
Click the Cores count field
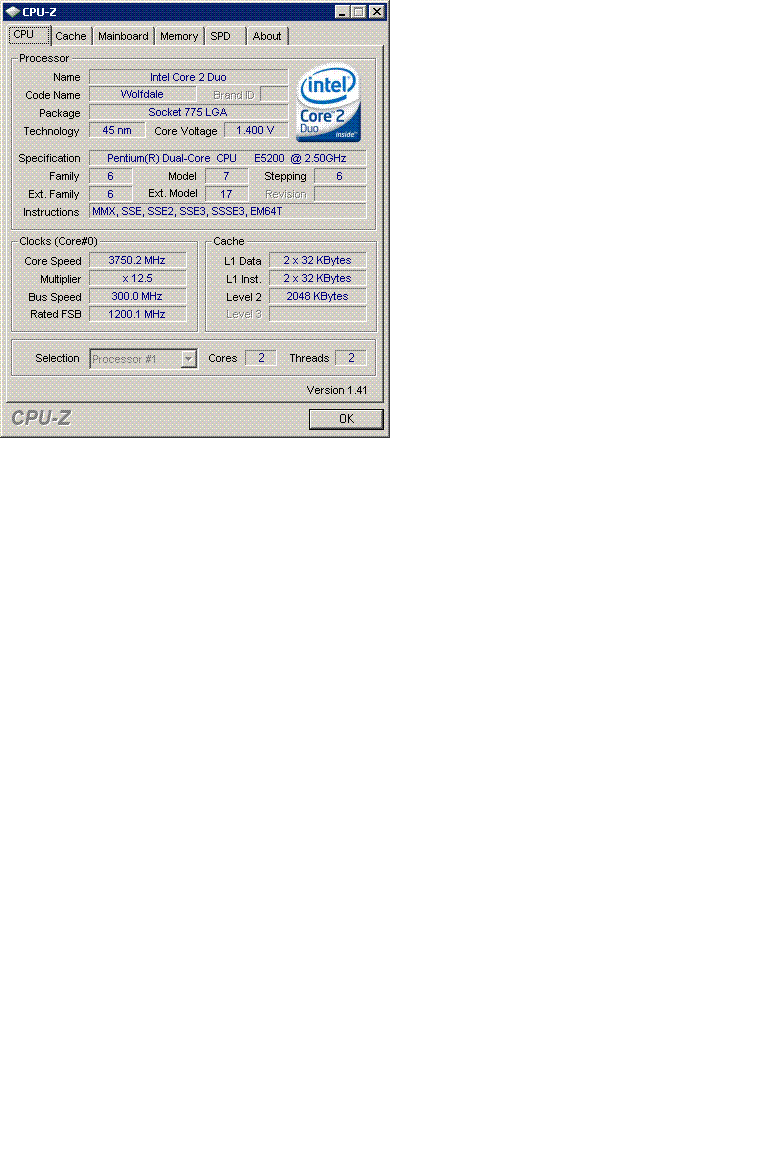pyautogui.click(x=260, y=358)
